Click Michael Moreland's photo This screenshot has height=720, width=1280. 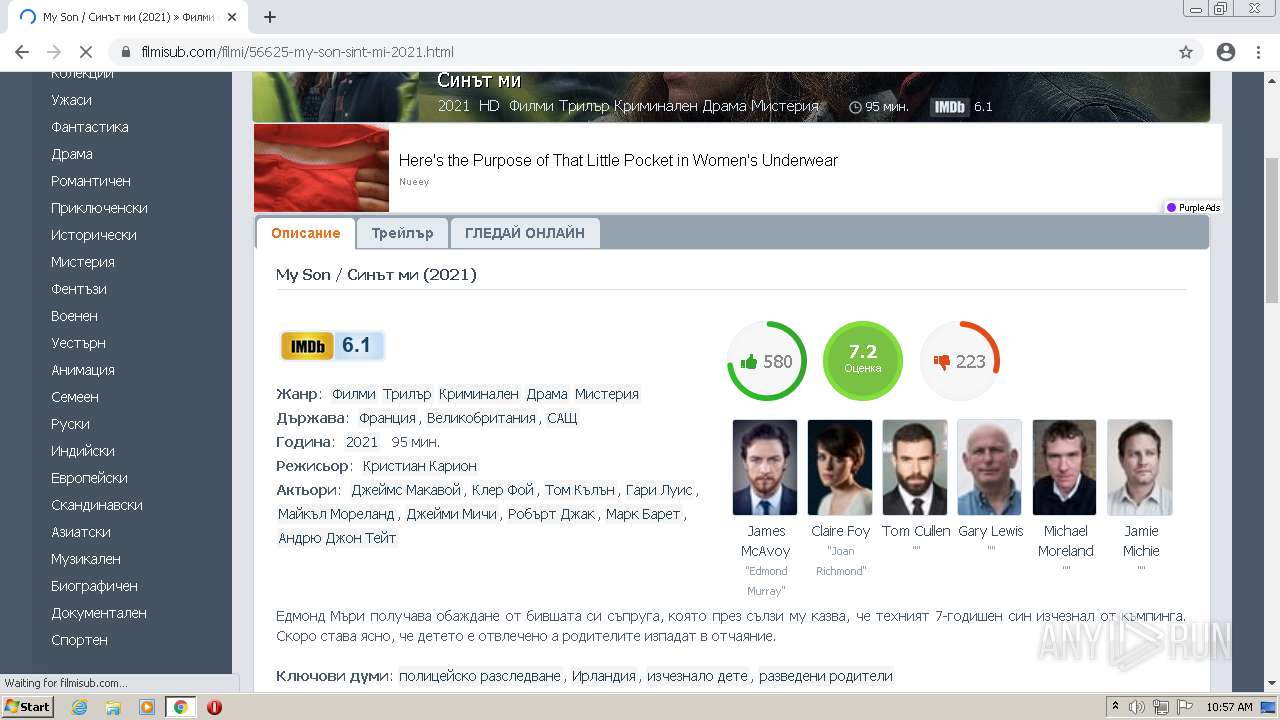(x=1065, y=467)
